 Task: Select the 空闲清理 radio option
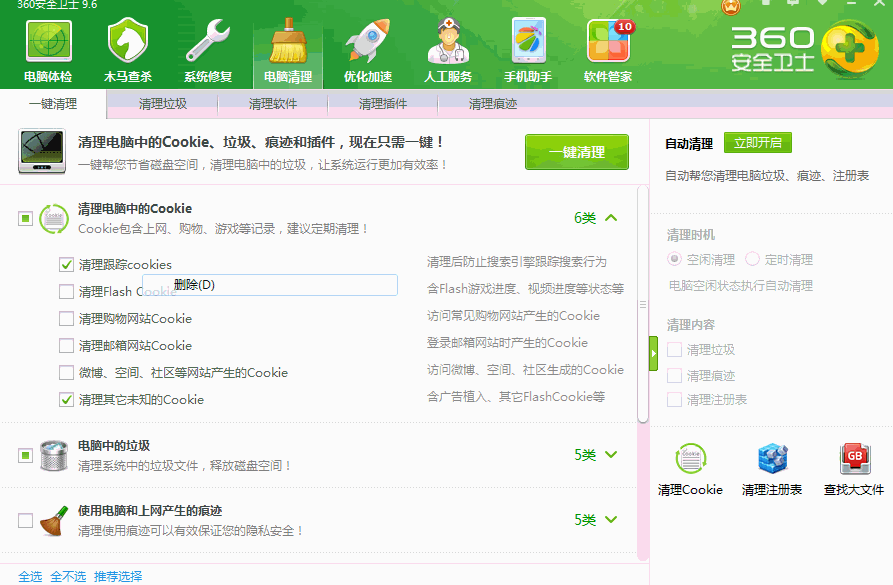tap(674, 259)
